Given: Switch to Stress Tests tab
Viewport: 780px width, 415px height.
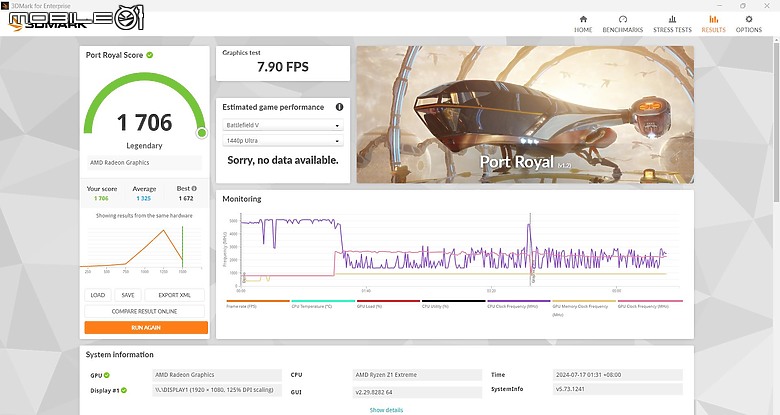Looking at the screenshot, I should coord(672,24).
